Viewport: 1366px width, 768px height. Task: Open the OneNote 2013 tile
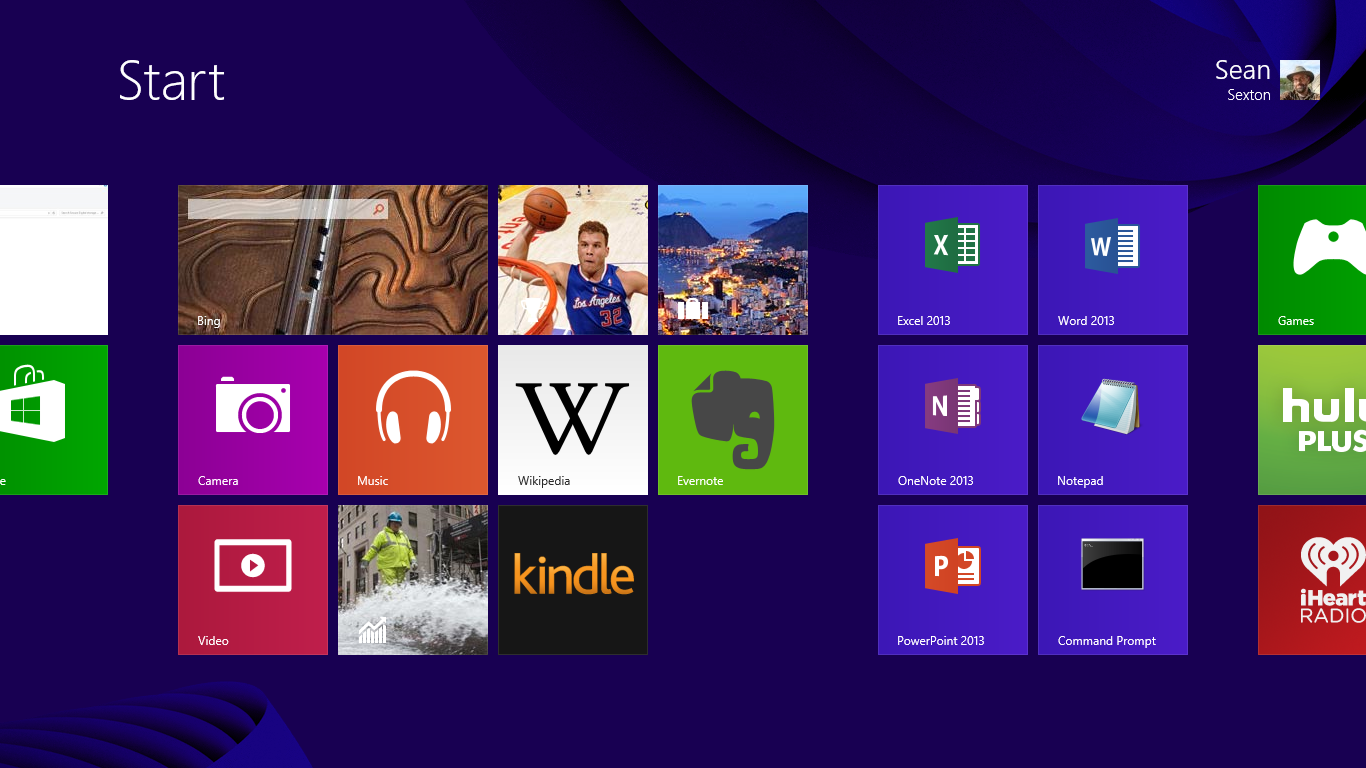(x=952, y=420)
